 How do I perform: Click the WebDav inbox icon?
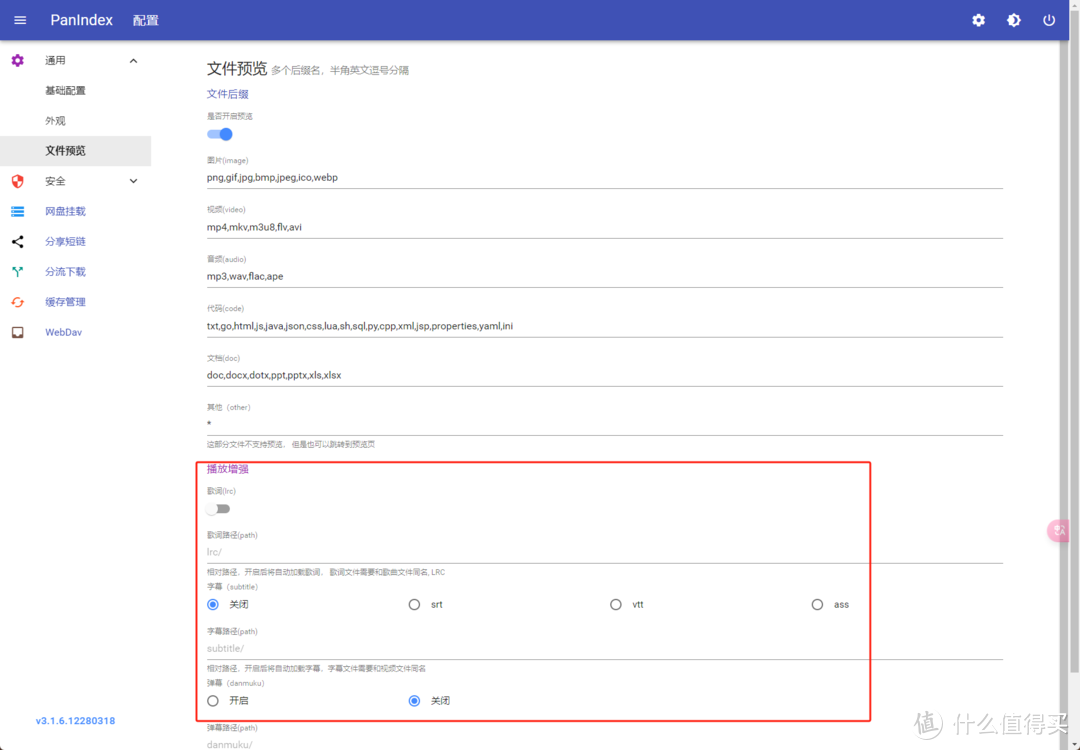pos(17,332)
